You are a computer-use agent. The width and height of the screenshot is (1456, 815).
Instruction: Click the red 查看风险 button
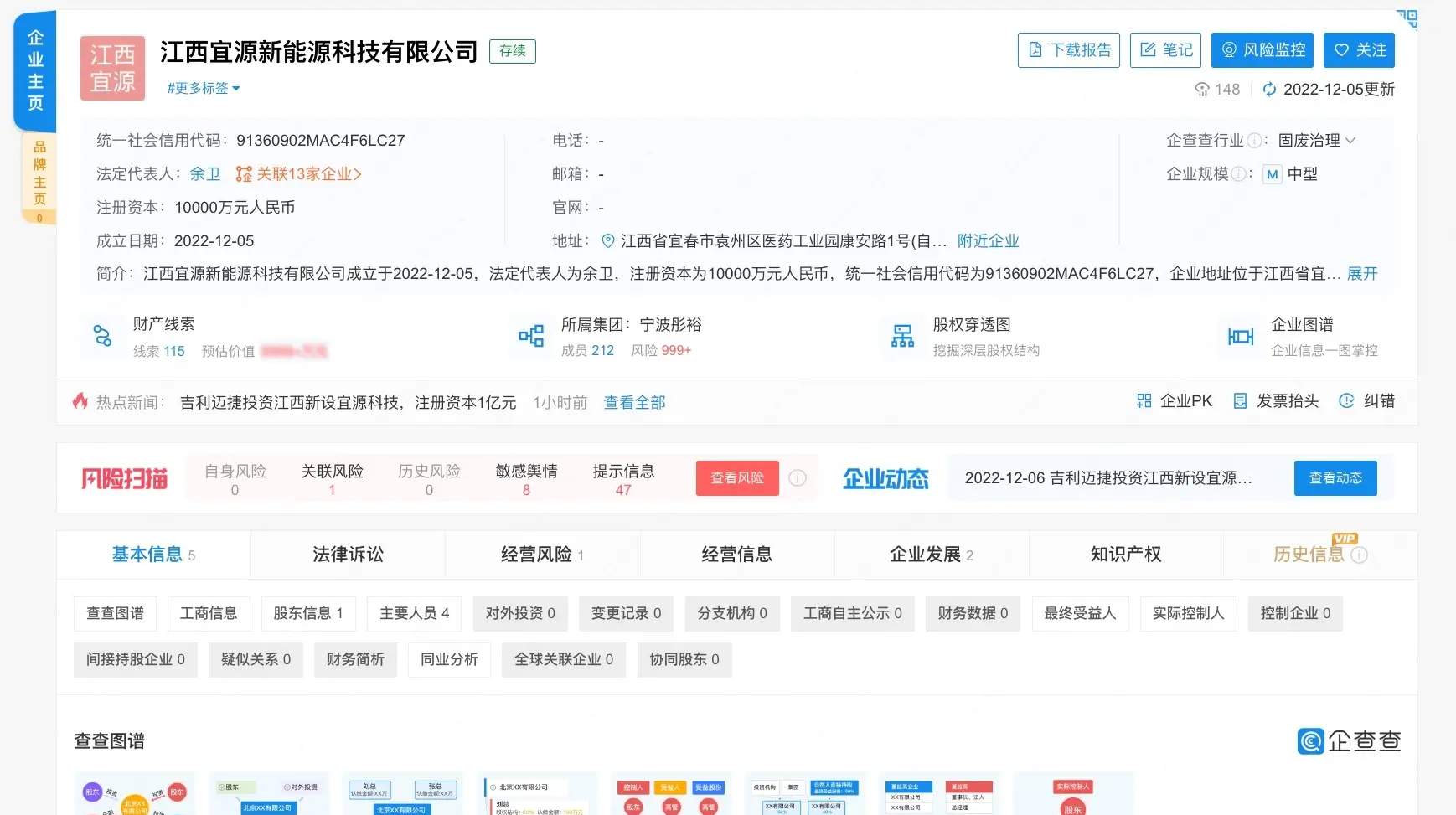point(737,478)
